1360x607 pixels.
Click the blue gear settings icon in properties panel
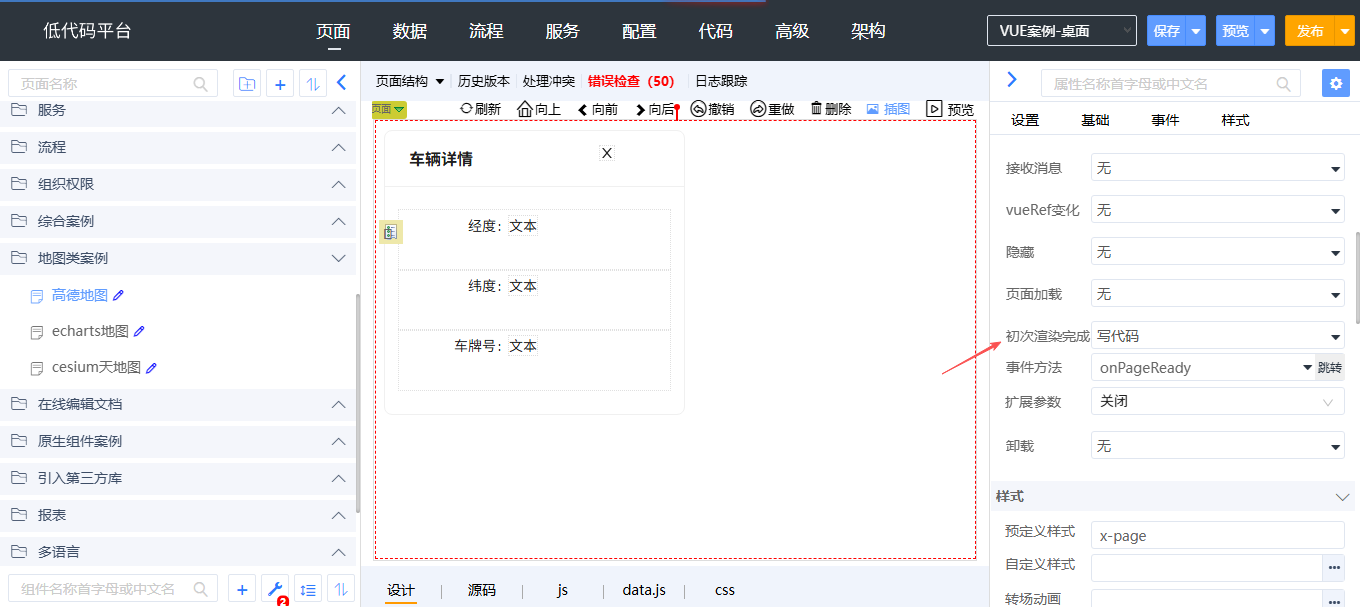1335,83
